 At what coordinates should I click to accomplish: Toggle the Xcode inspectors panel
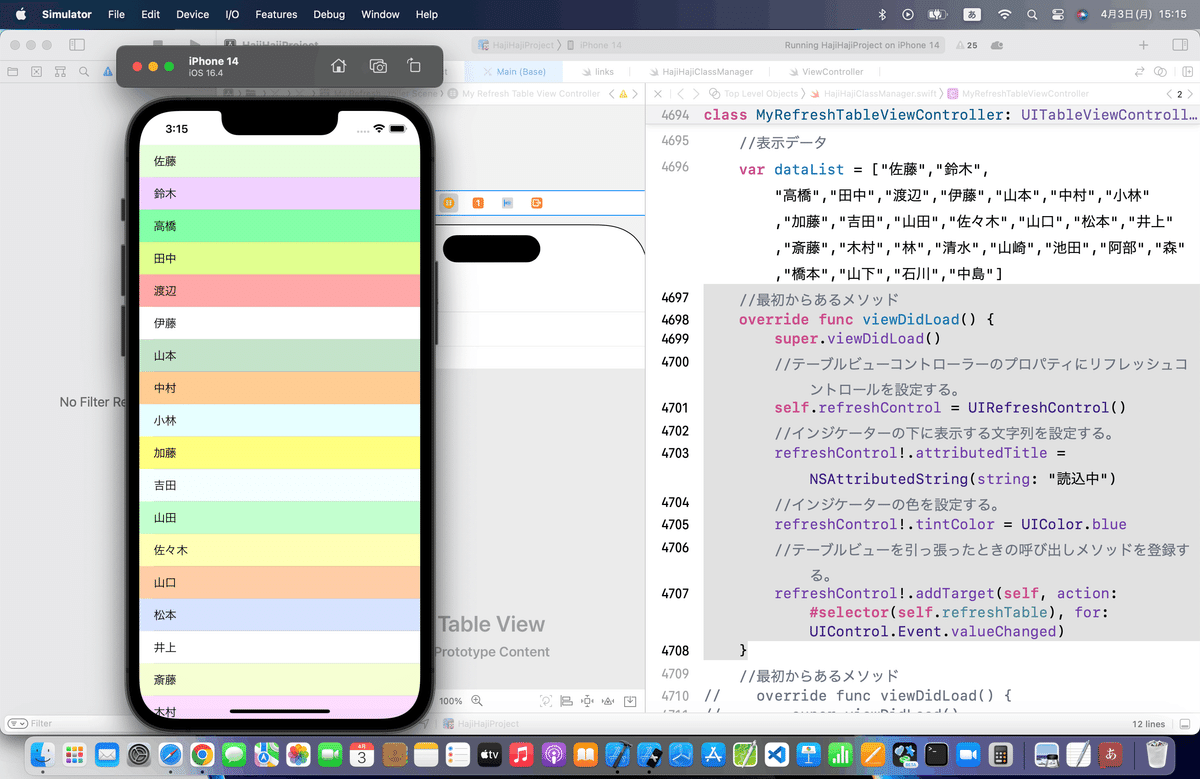(x=1179, y=45)
